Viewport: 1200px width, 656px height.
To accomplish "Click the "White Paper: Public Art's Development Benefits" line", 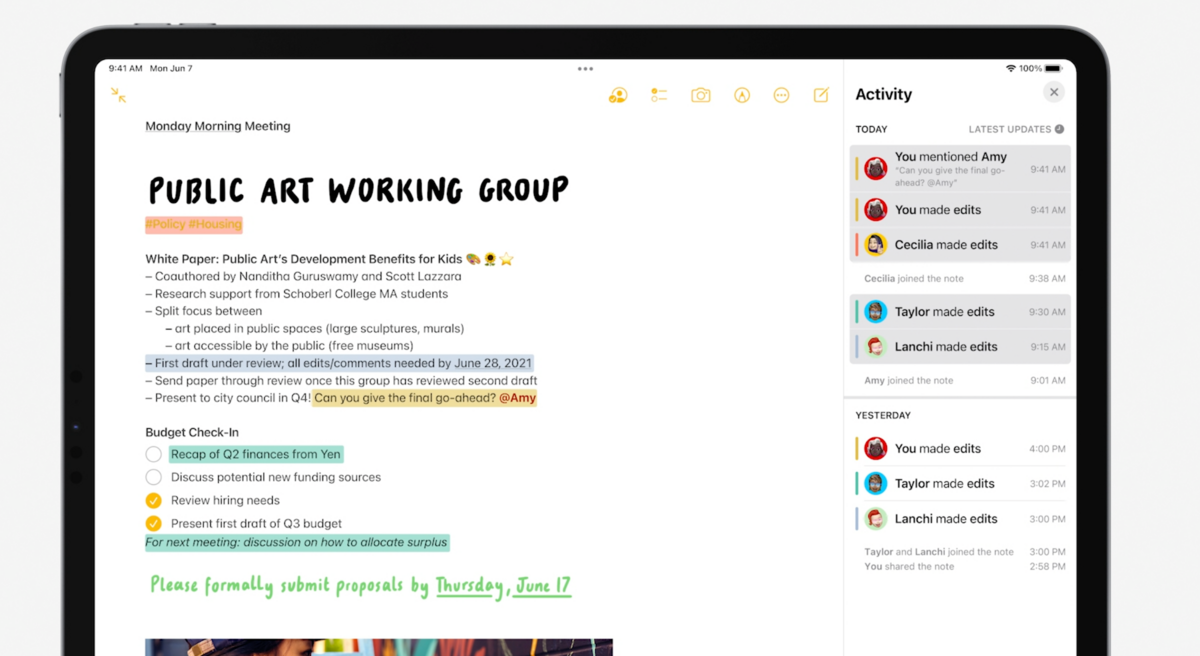I will point(329,259).
